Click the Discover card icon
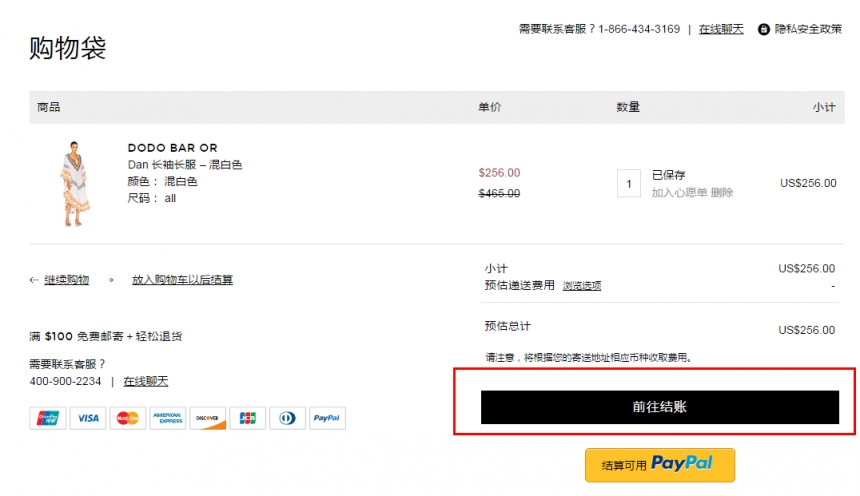Viewport: 860px width, 496px height. point(208,418)
